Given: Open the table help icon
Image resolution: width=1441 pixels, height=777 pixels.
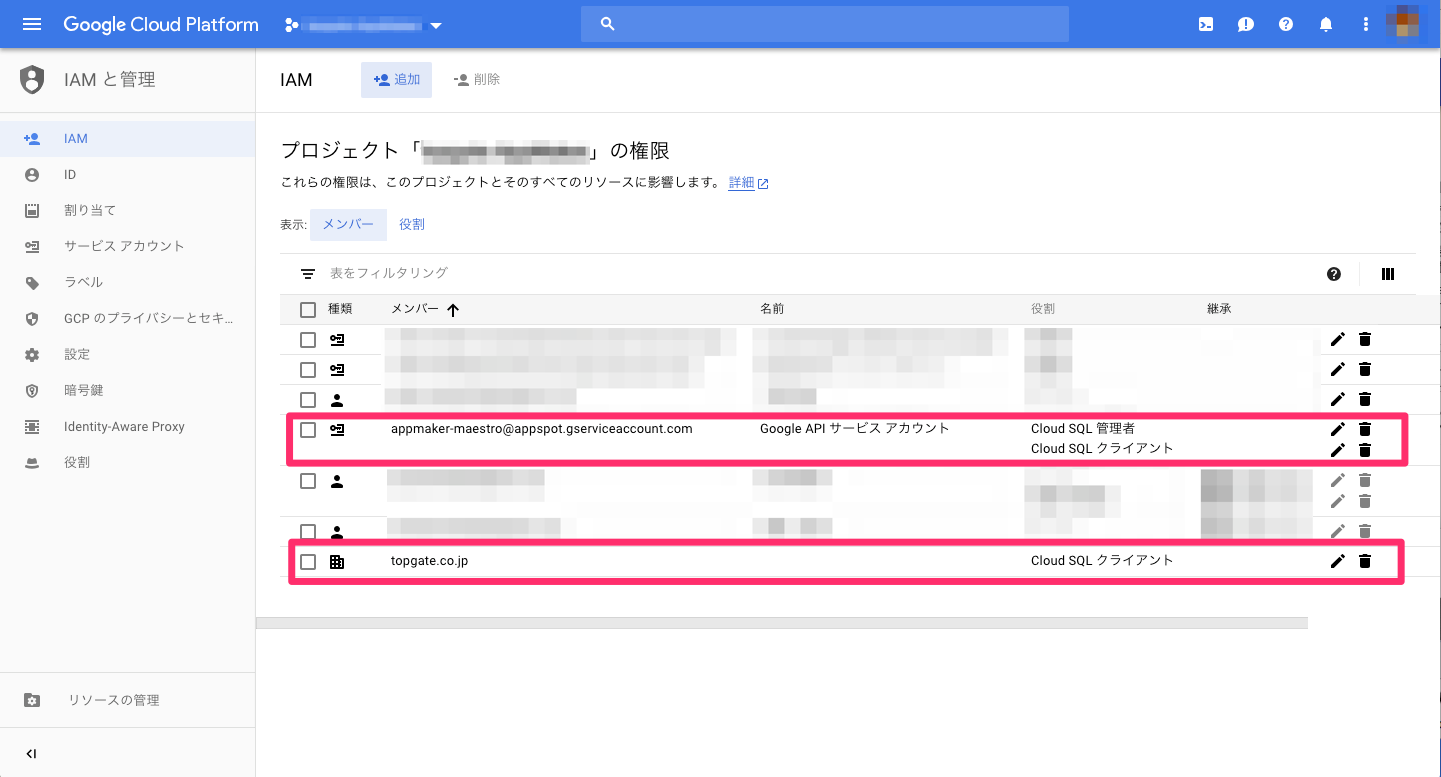Looking at the screenshot, I should tap(1334, 274).
